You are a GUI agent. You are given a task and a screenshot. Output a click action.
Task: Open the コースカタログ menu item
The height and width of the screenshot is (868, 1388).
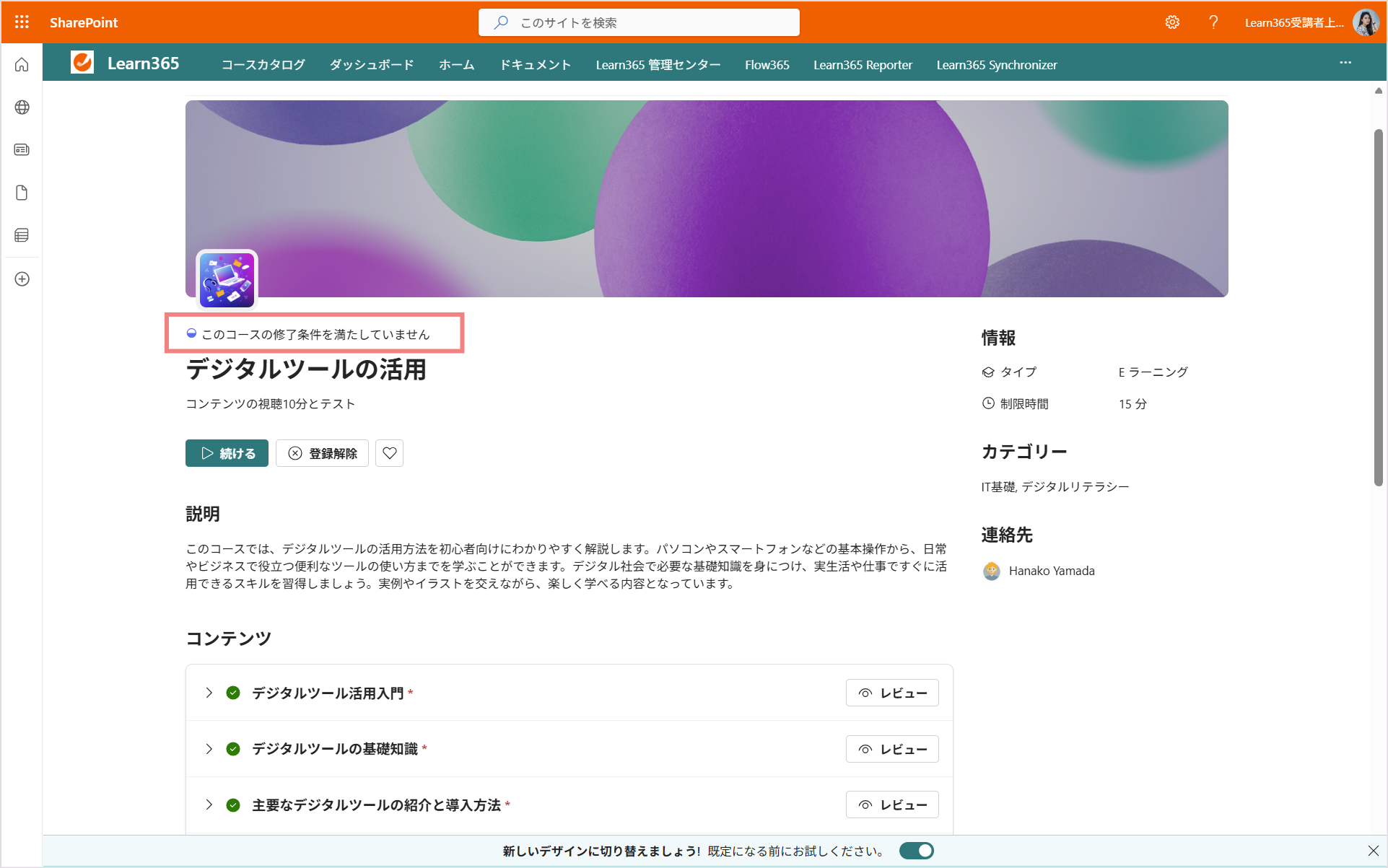pyautogui.click(x=263, y=65)
